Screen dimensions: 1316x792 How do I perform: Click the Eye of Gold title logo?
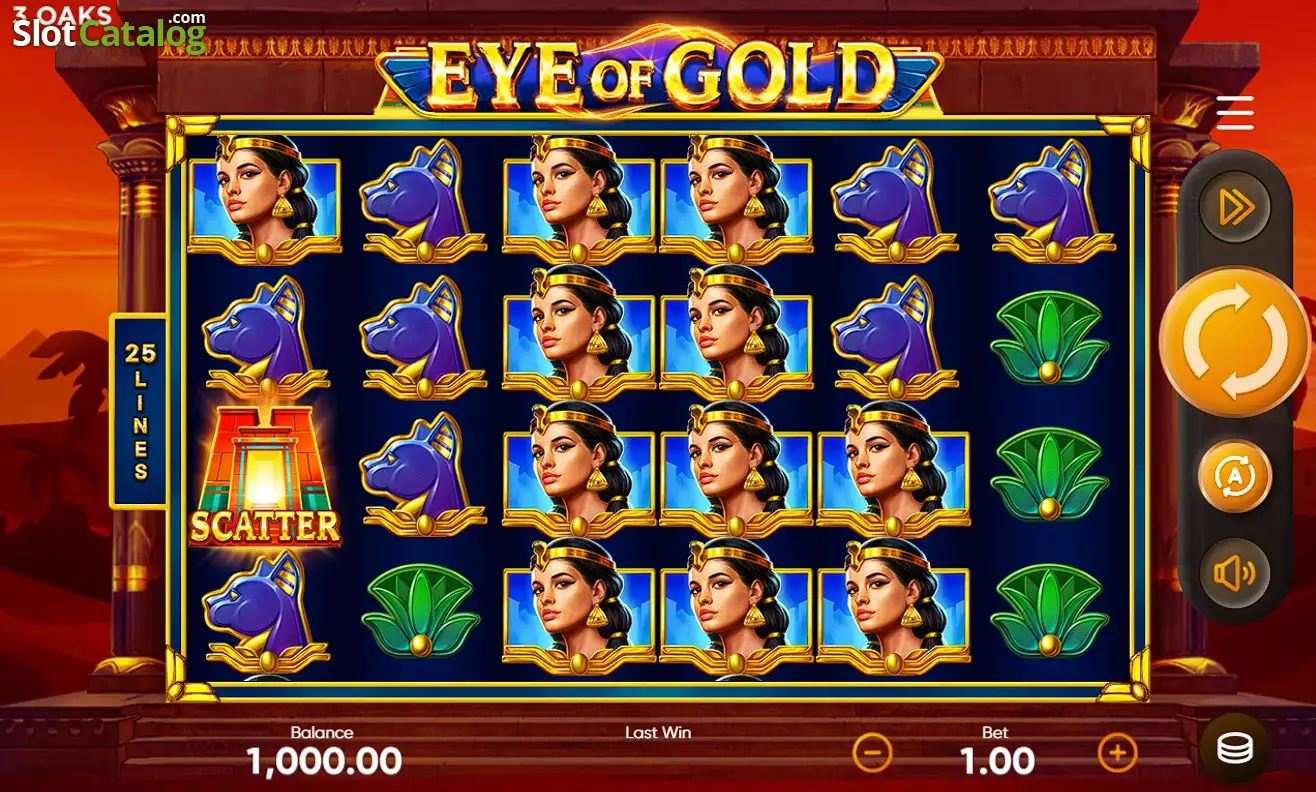(x=658, y=72)
